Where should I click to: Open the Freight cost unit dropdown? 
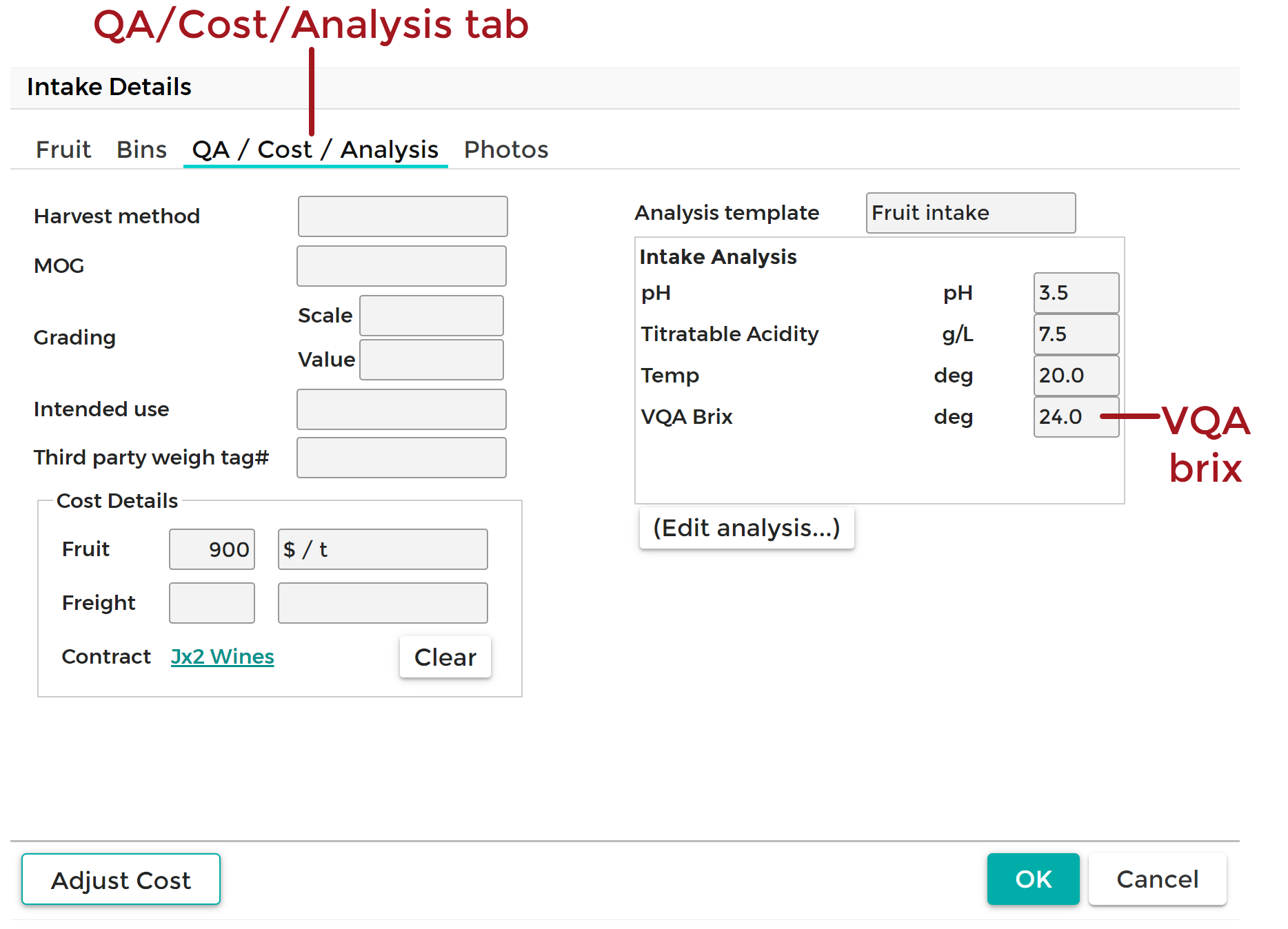pos(383,603)
